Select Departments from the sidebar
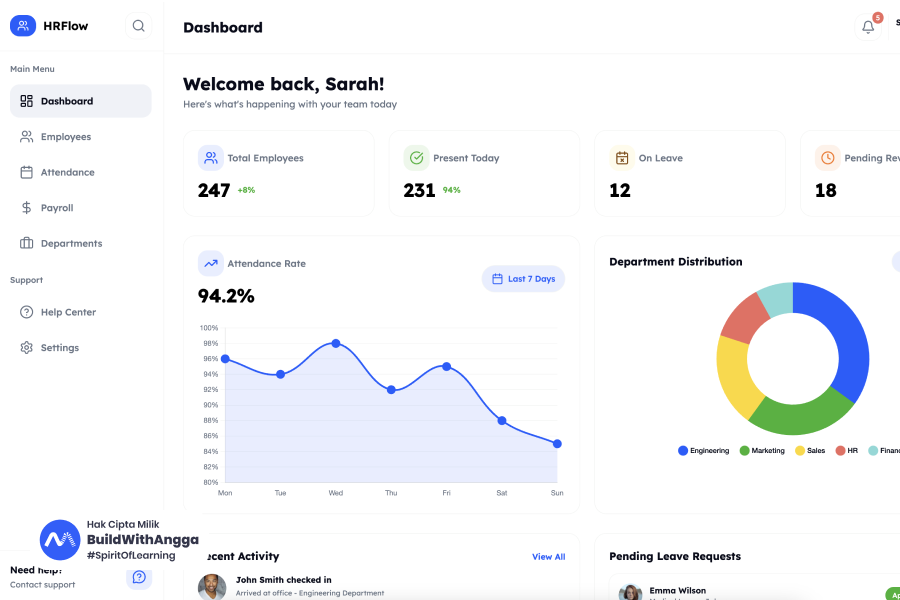Image resolution: width=900 pixels, height=600 pixels. (71, 244)
